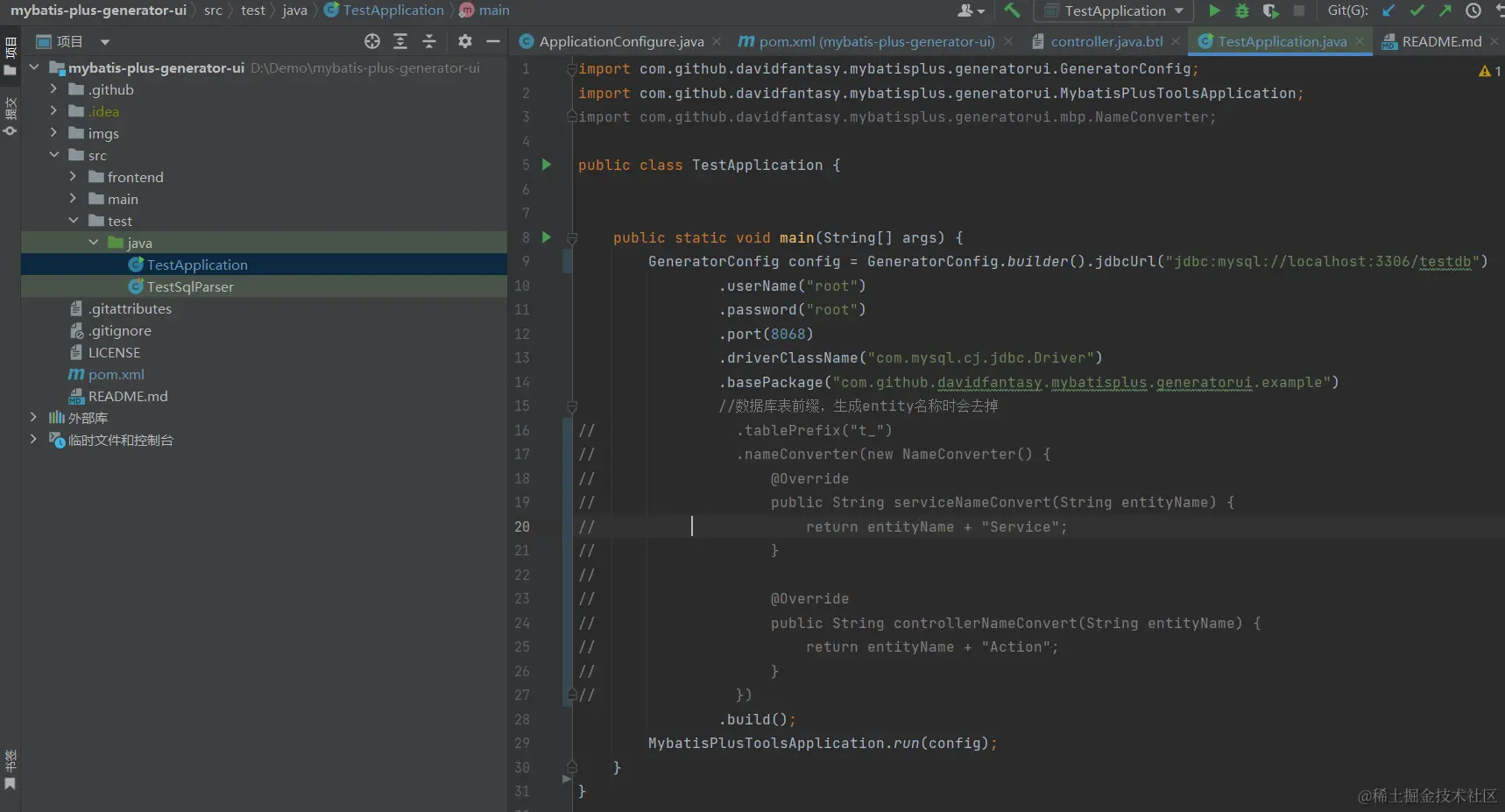
Task: Open the bookmarks tool window on left strip
Action: 11,771
